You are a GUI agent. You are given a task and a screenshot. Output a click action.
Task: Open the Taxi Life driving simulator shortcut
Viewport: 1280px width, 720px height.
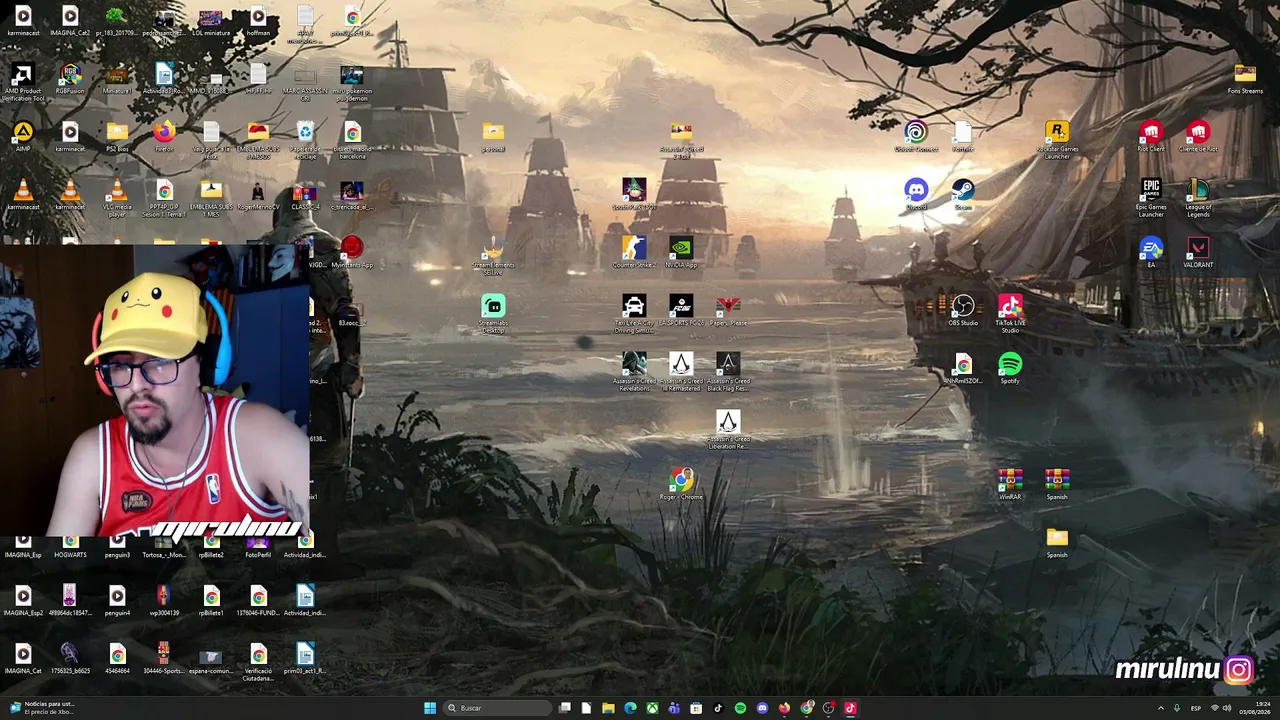pyautogui.click(x=634, y=313)
